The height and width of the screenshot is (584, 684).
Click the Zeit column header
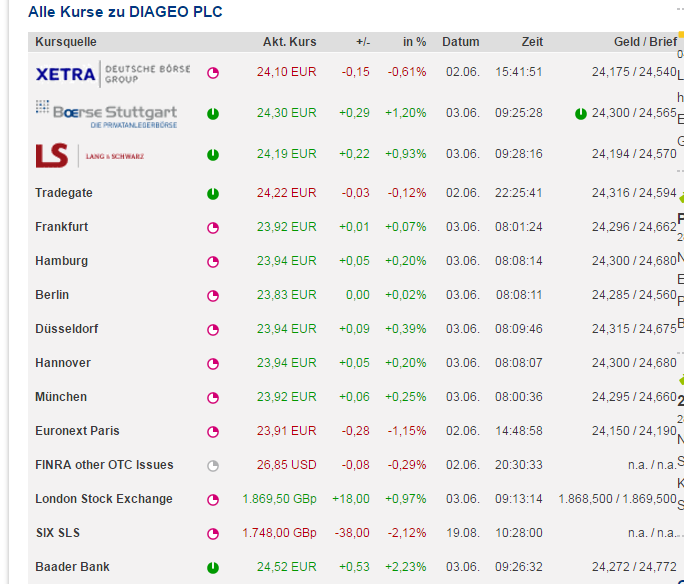(x=532, y=42)
